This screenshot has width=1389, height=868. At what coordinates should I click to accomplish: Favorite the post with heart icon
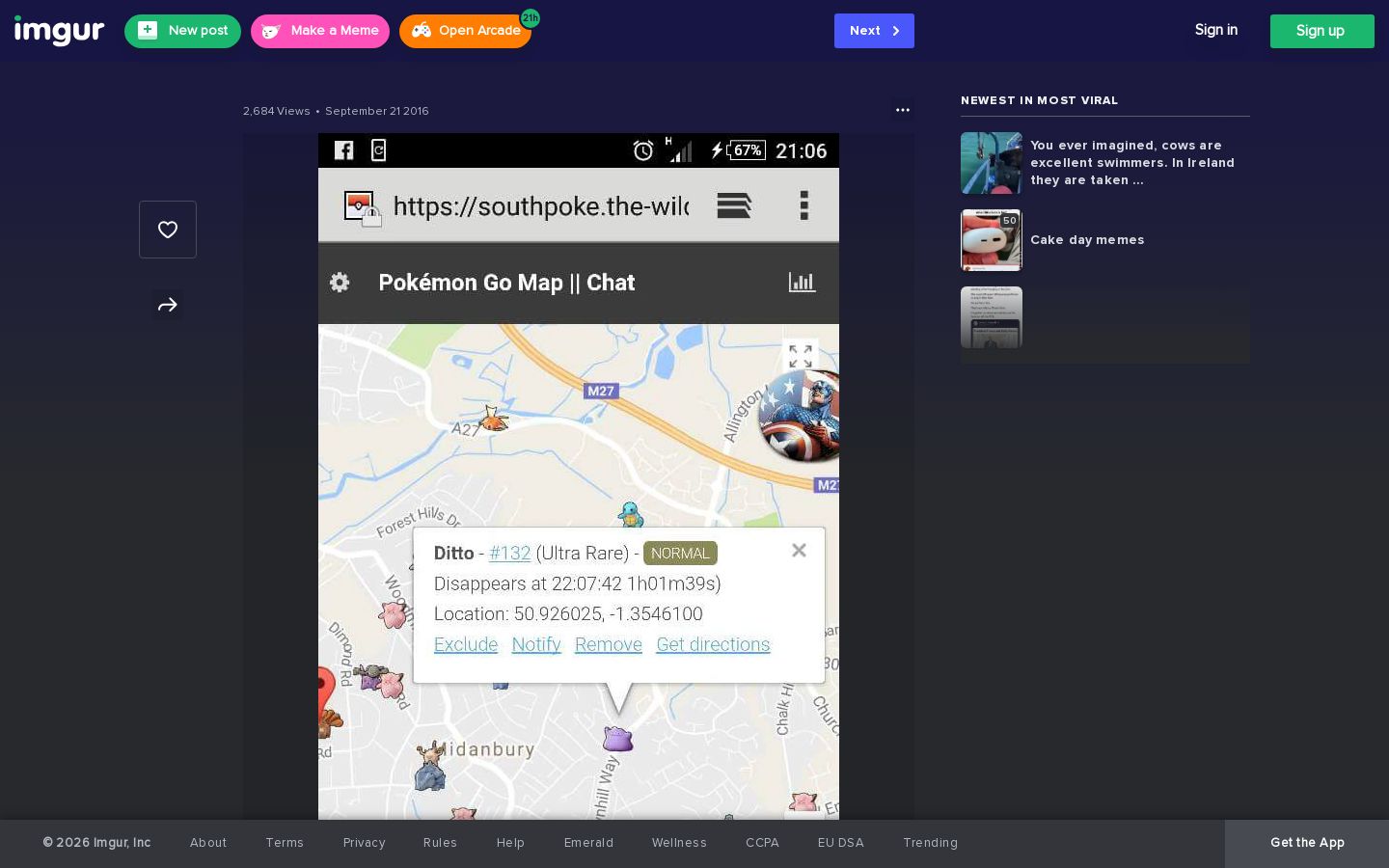click(168, 230)
